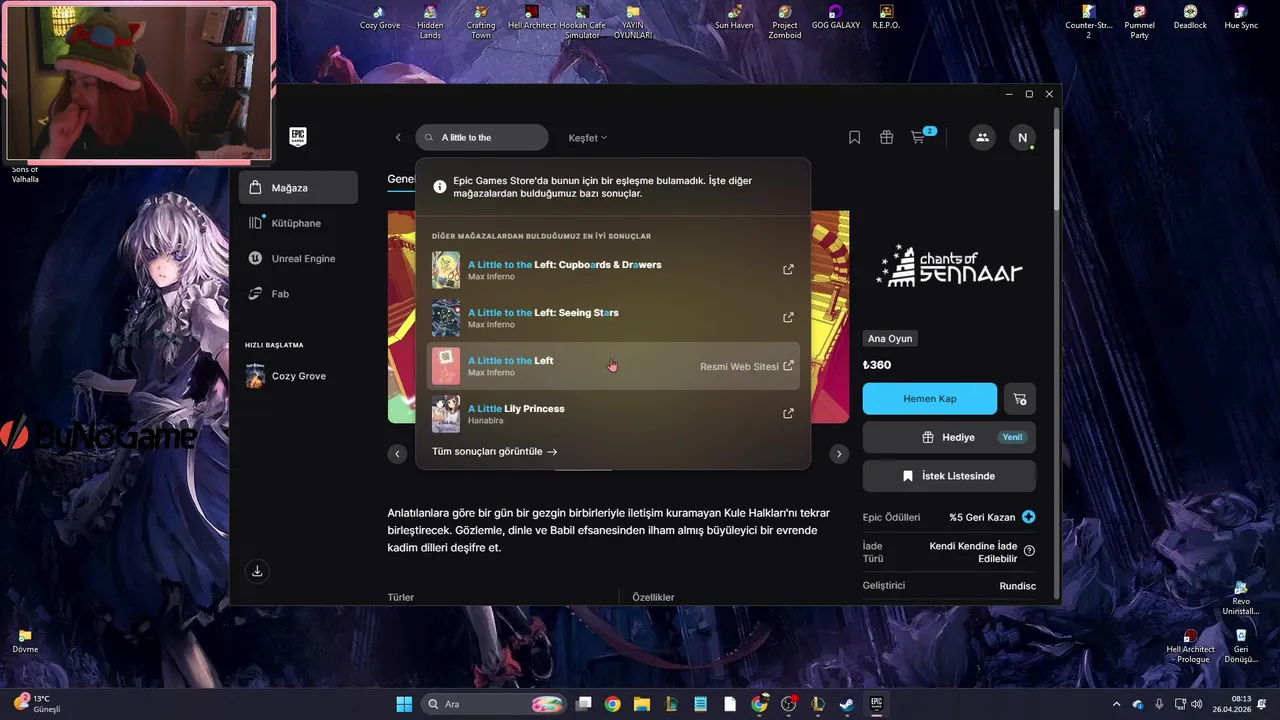Click the ₺360 price
Image resolution: width=1280 pixels, height=720 pixels.
tap(877, 365)
